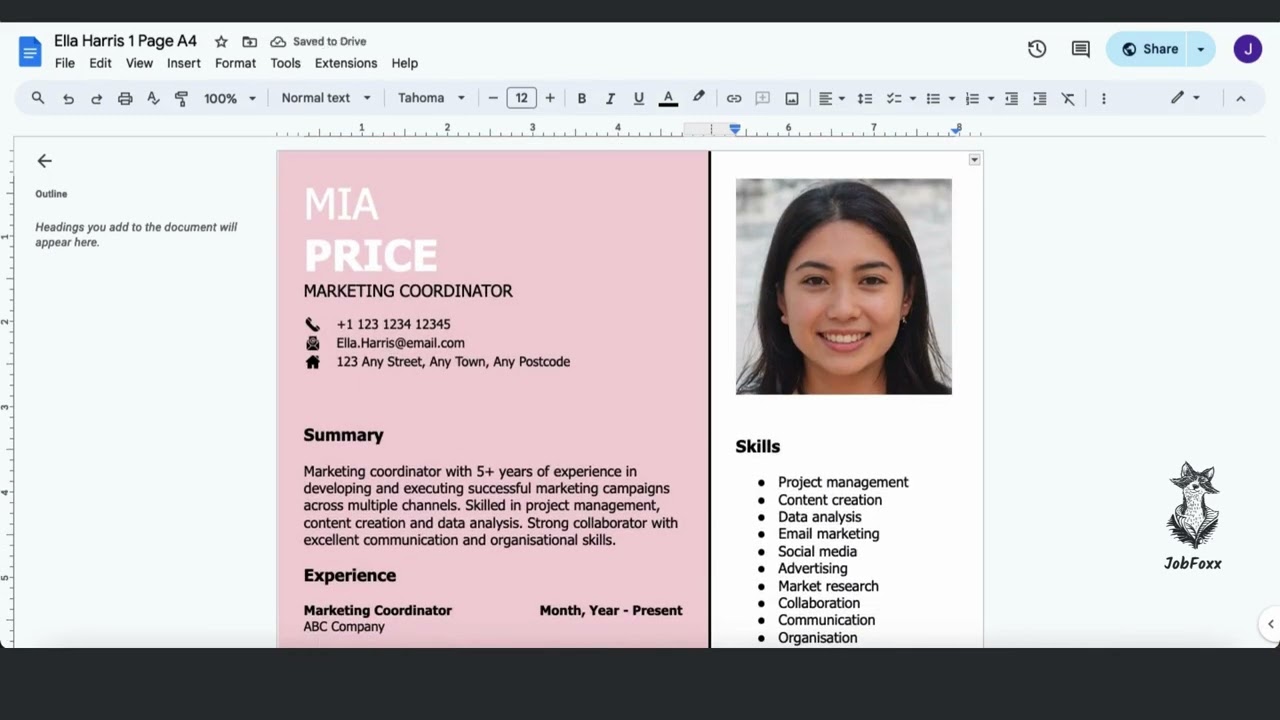Image resolution: width=1280 pixels, height=720 pixels.
Task: Open the Tools menu
Action: 285,63
